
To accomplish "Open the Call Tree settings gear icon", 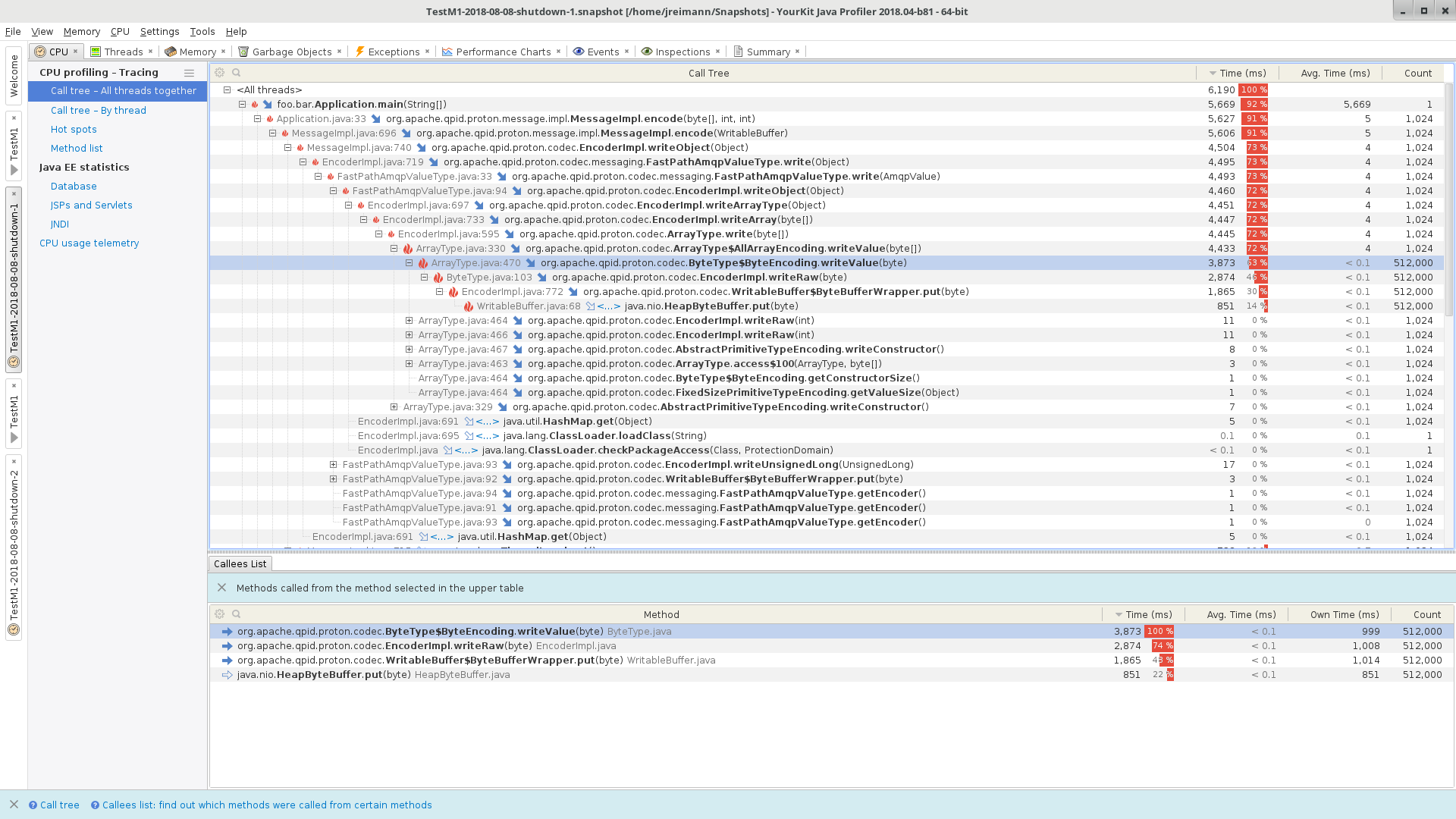I will click(219, 72).
